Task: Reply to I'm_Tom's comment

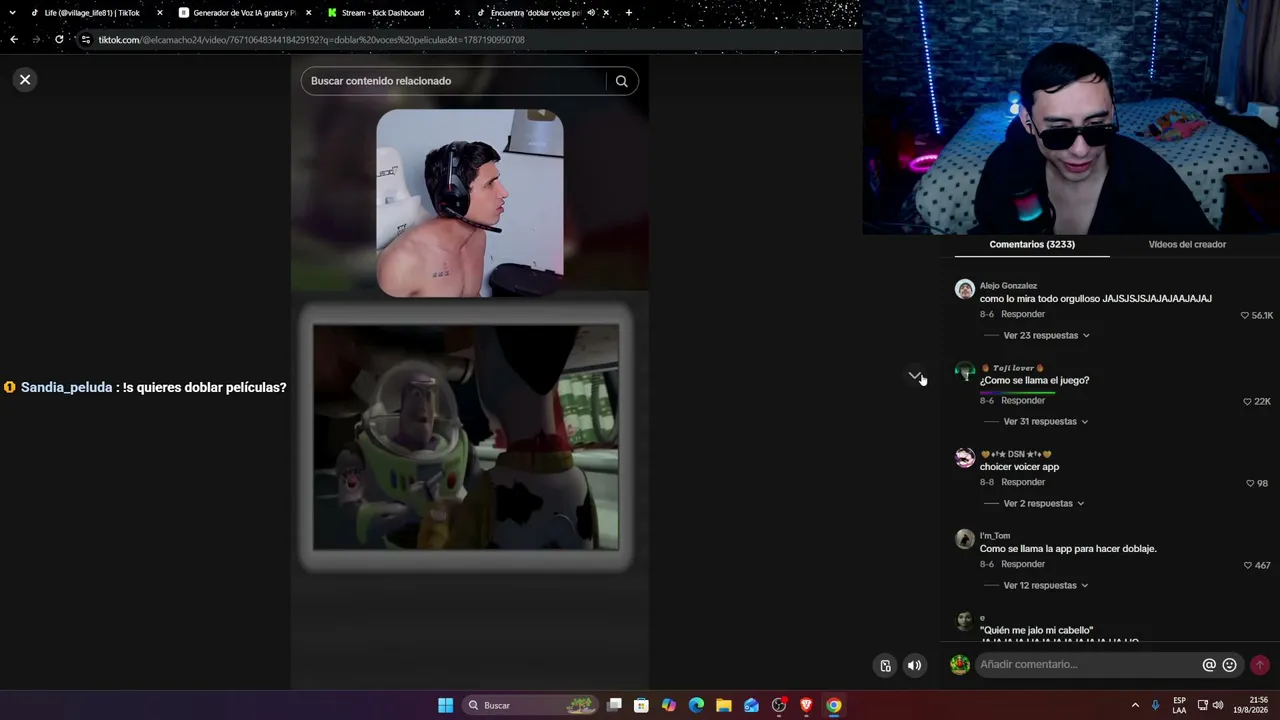Action: [x=1023, y=565]
